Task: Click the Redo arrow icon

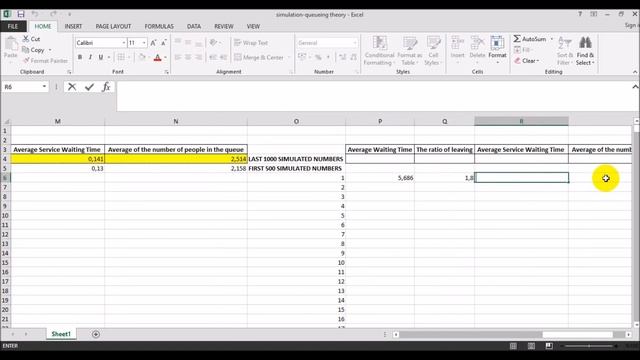Action: point(53,14)
